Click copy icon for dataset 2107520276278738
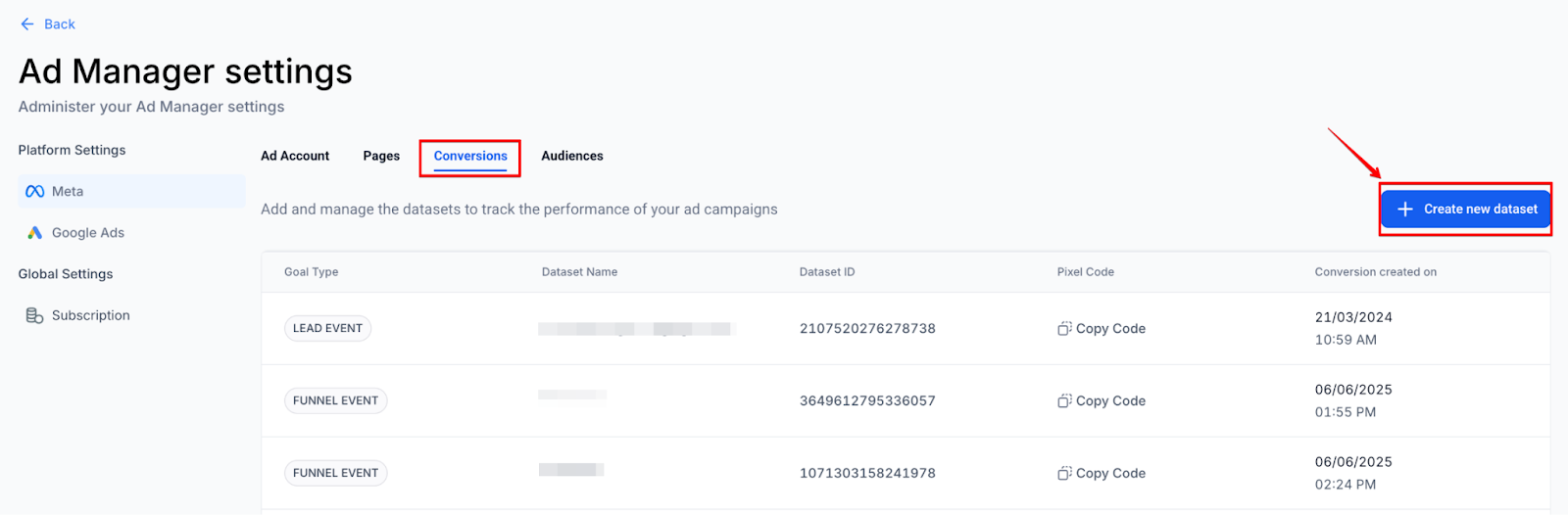This screenshot has width=1568, height=515. 1064,329
